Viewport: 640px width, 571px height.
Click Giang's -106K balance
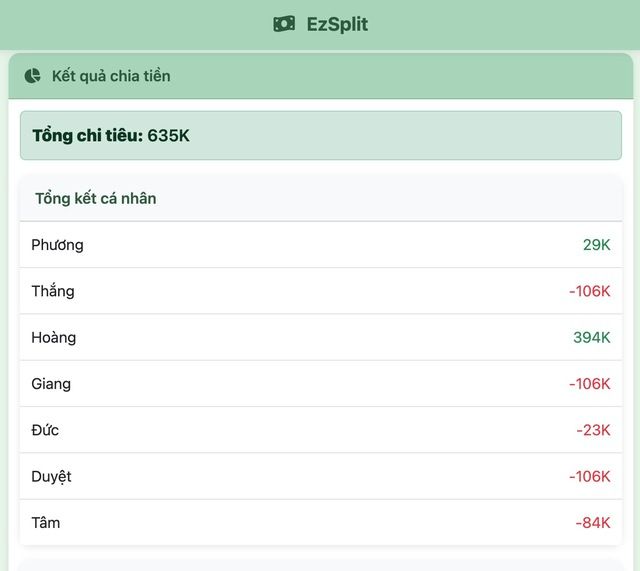coord(589,384)
